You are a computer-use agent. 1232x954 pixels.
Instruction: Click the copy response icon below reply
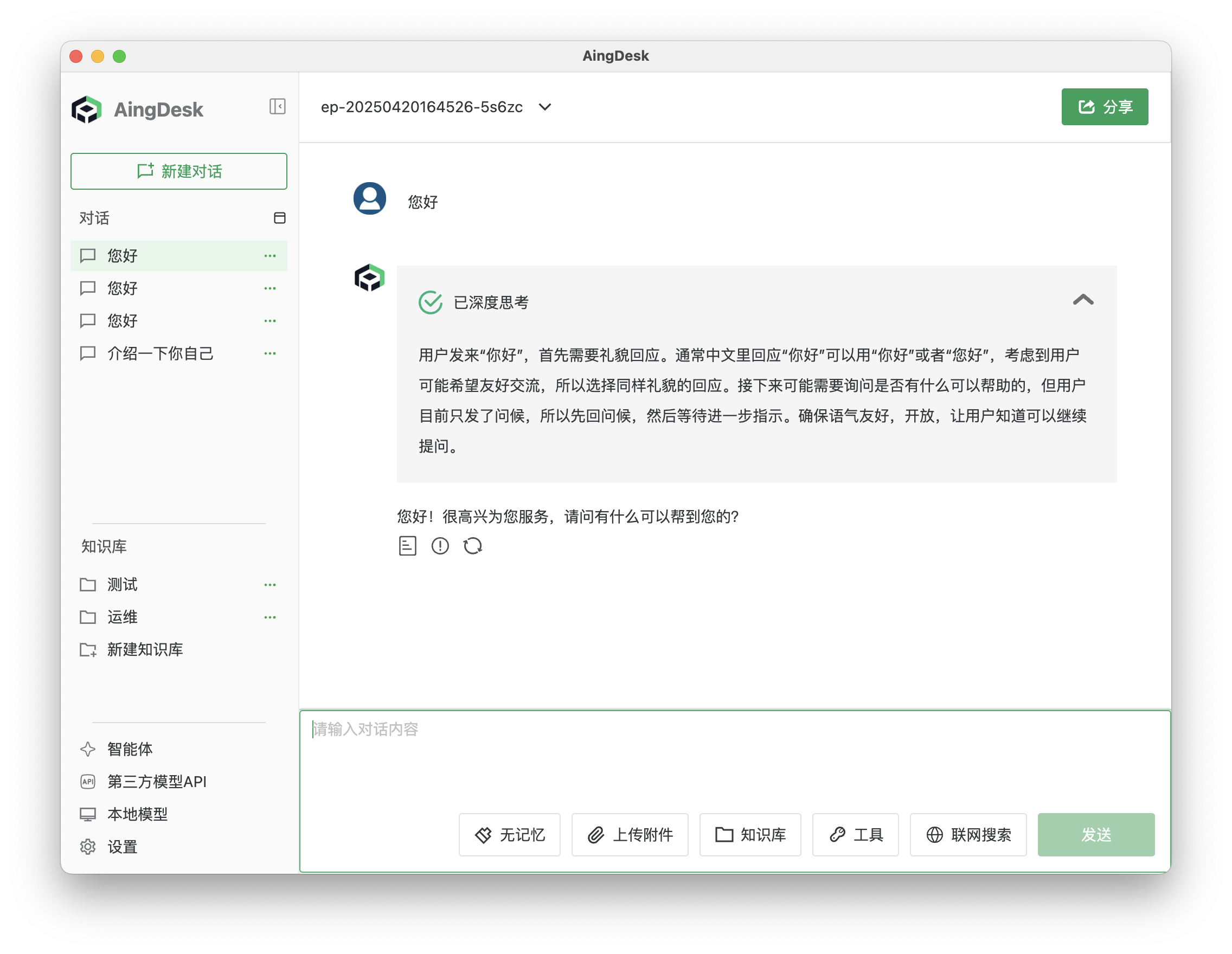tap(407, 546)
